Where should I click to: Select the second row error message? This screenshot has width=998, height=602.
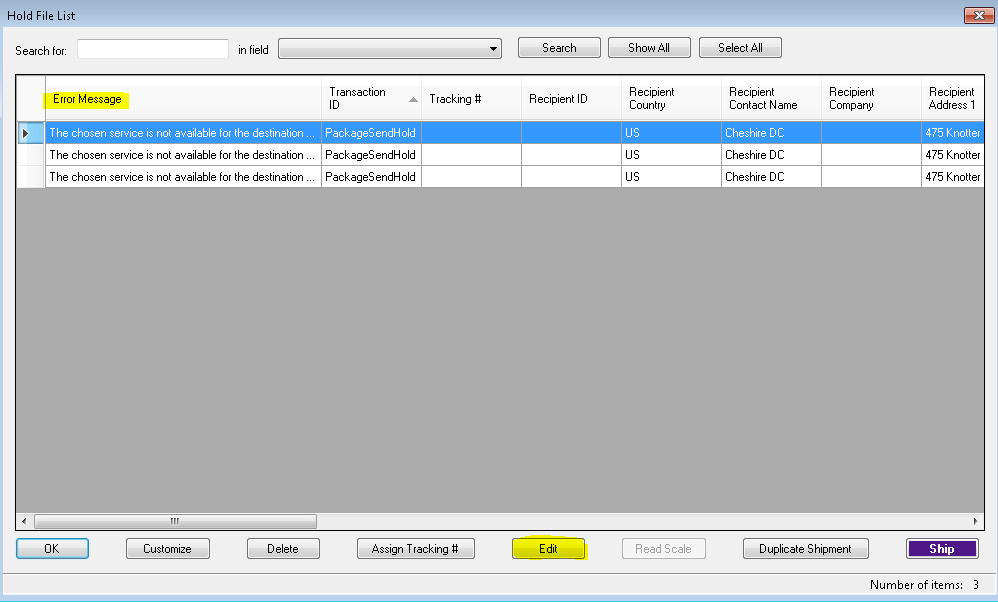point(183,155)
